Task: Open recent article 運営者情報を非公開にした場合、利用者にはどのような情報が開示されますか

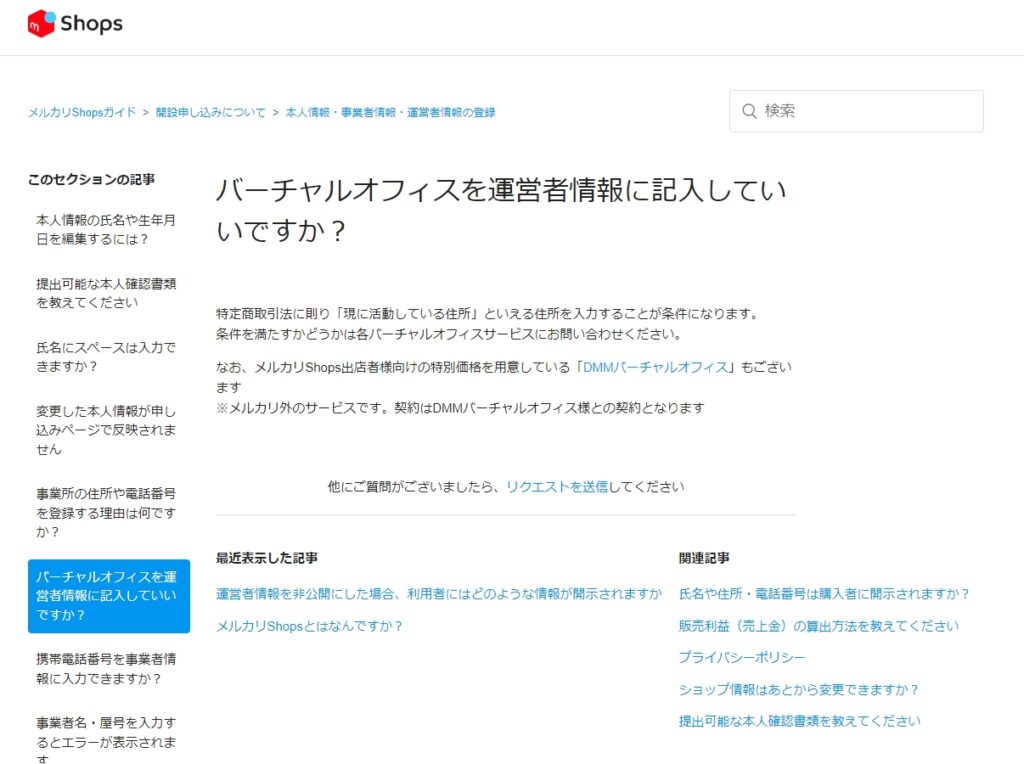Action: (439, 594)
